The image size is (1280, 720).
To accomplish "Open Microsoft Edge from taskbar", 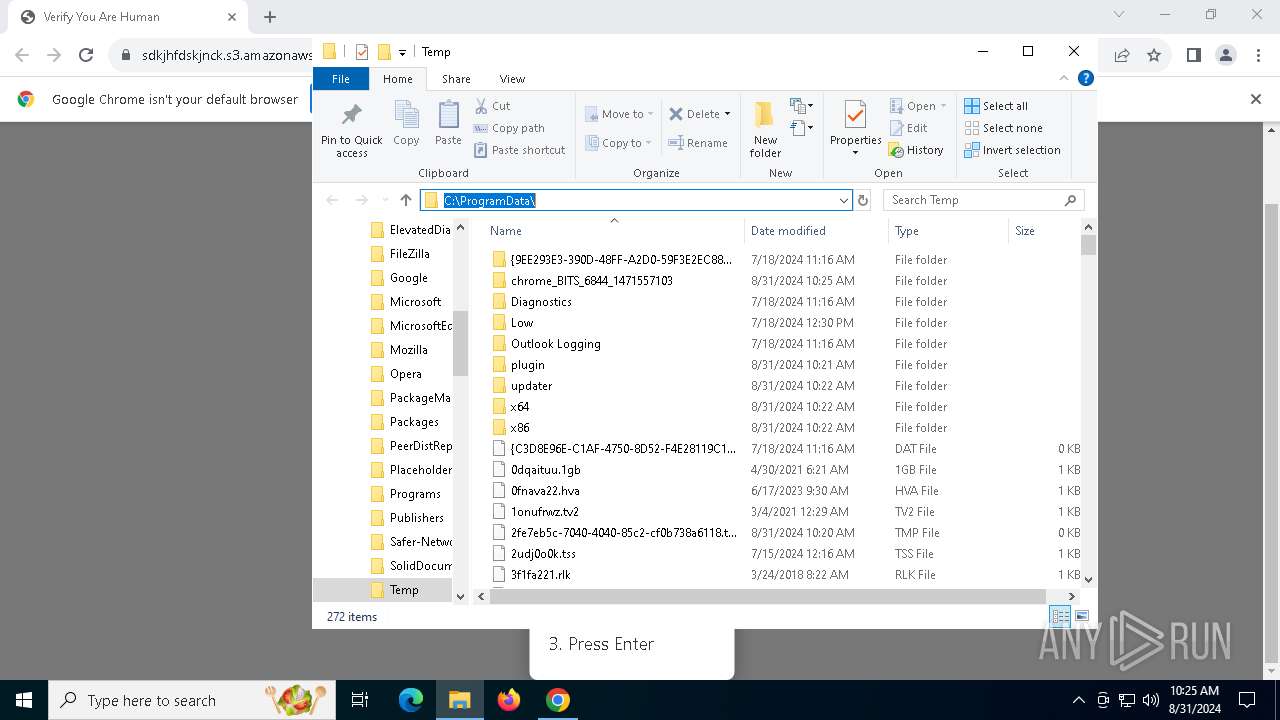I will [x=411, y=700].
